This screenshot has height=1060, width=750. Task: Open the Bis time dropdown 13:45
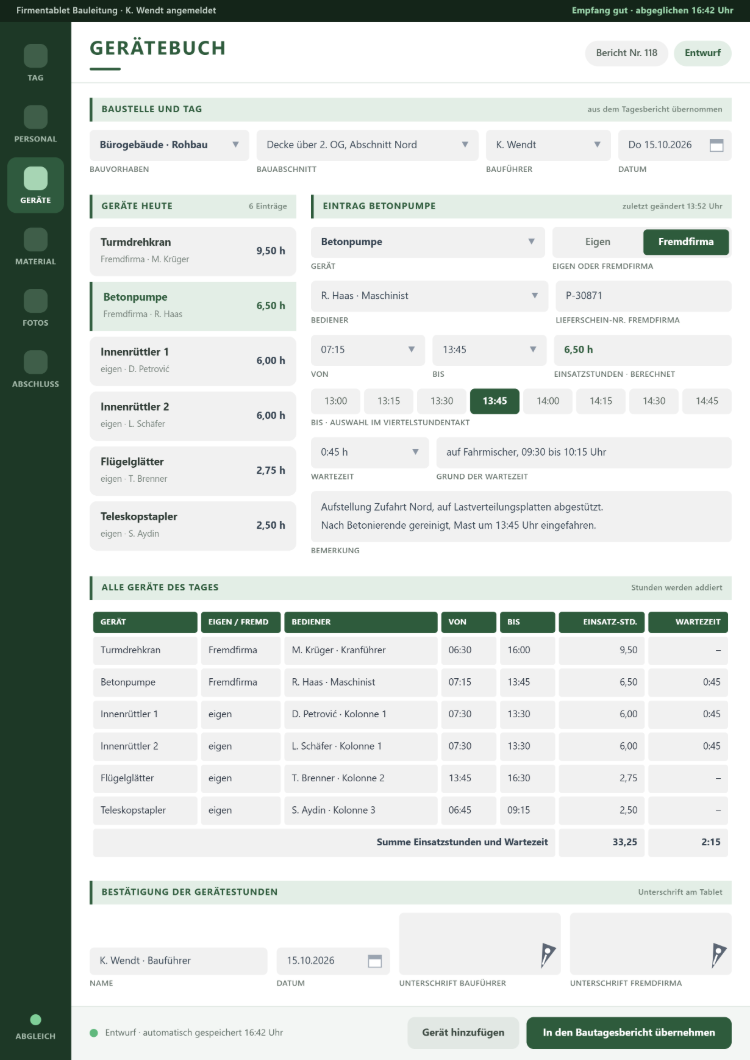click(490, 350)
